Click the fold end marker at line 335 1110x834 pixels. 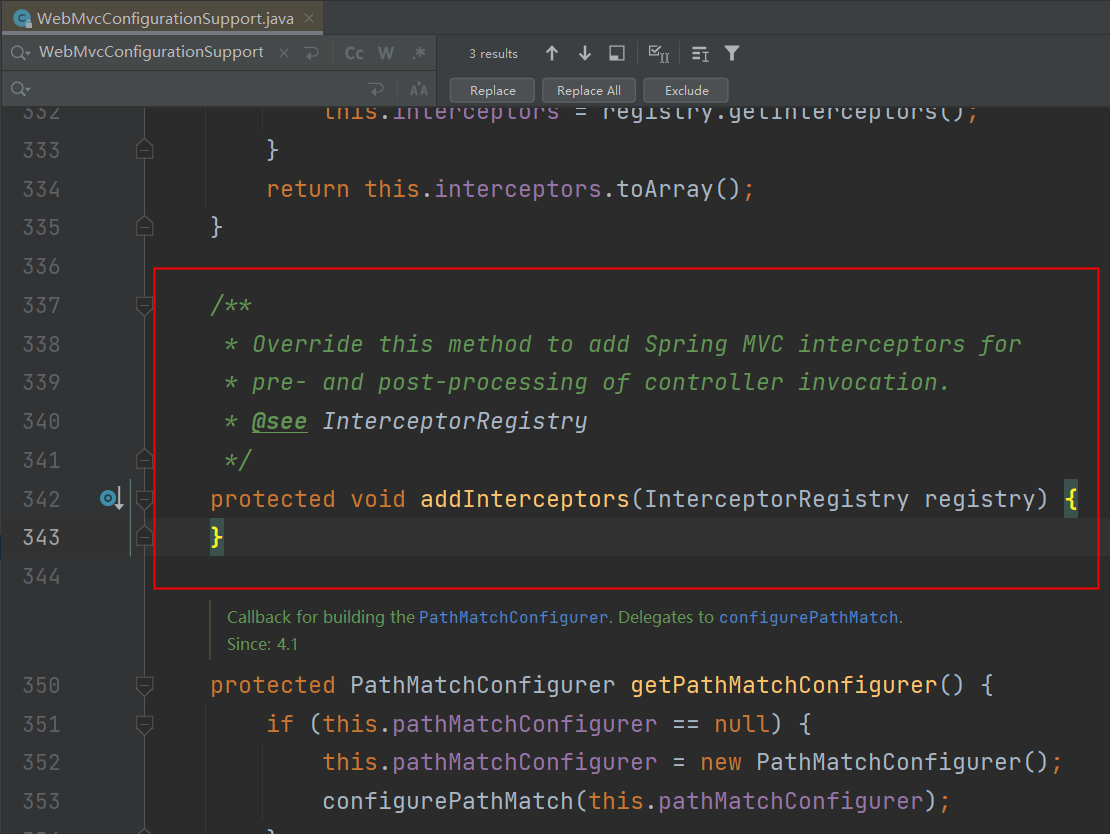144,227
